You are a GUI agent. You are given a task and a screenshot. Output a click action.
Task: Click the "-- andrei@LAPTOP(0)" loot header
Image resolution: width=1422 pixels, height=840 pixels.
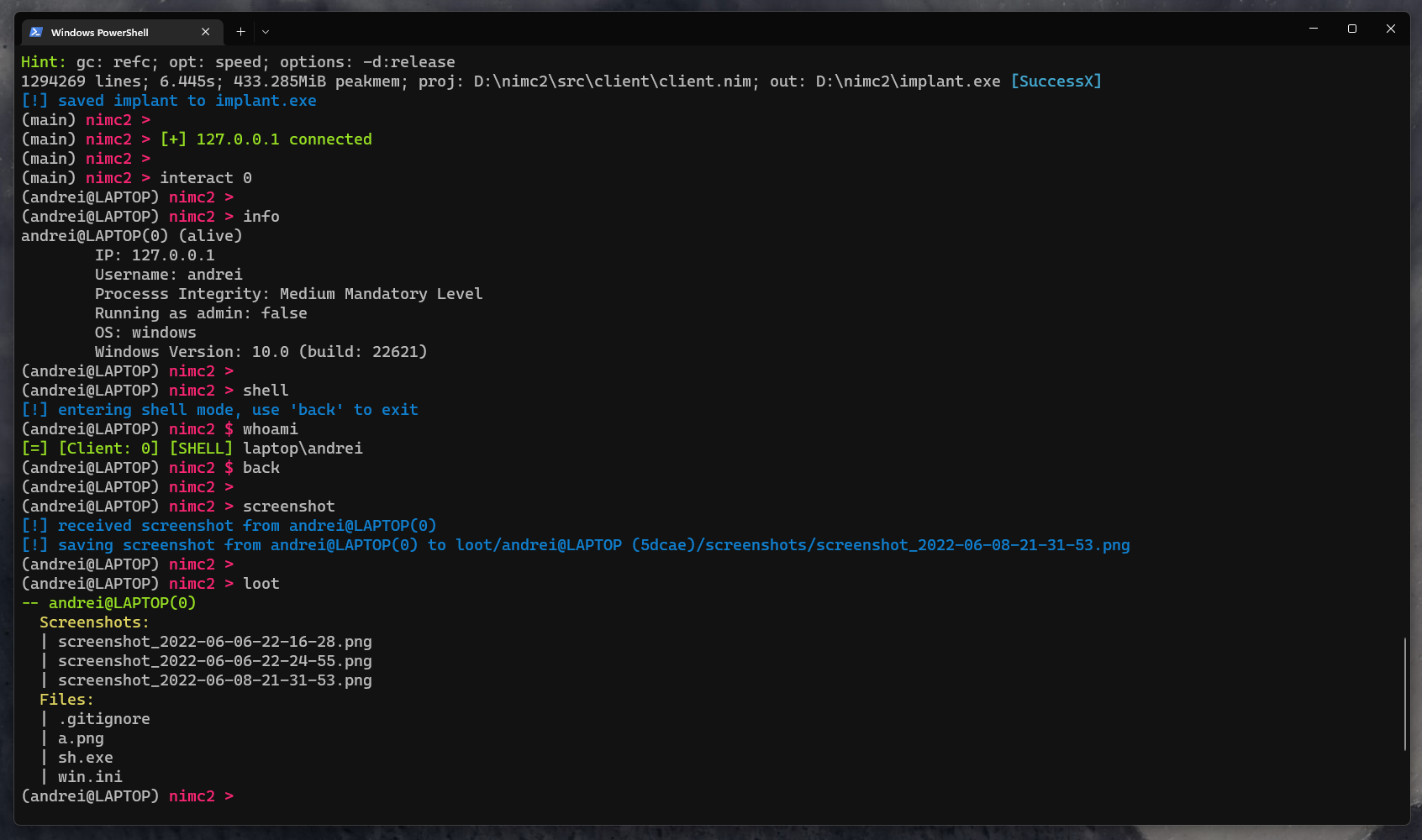(x=108, y=603)
